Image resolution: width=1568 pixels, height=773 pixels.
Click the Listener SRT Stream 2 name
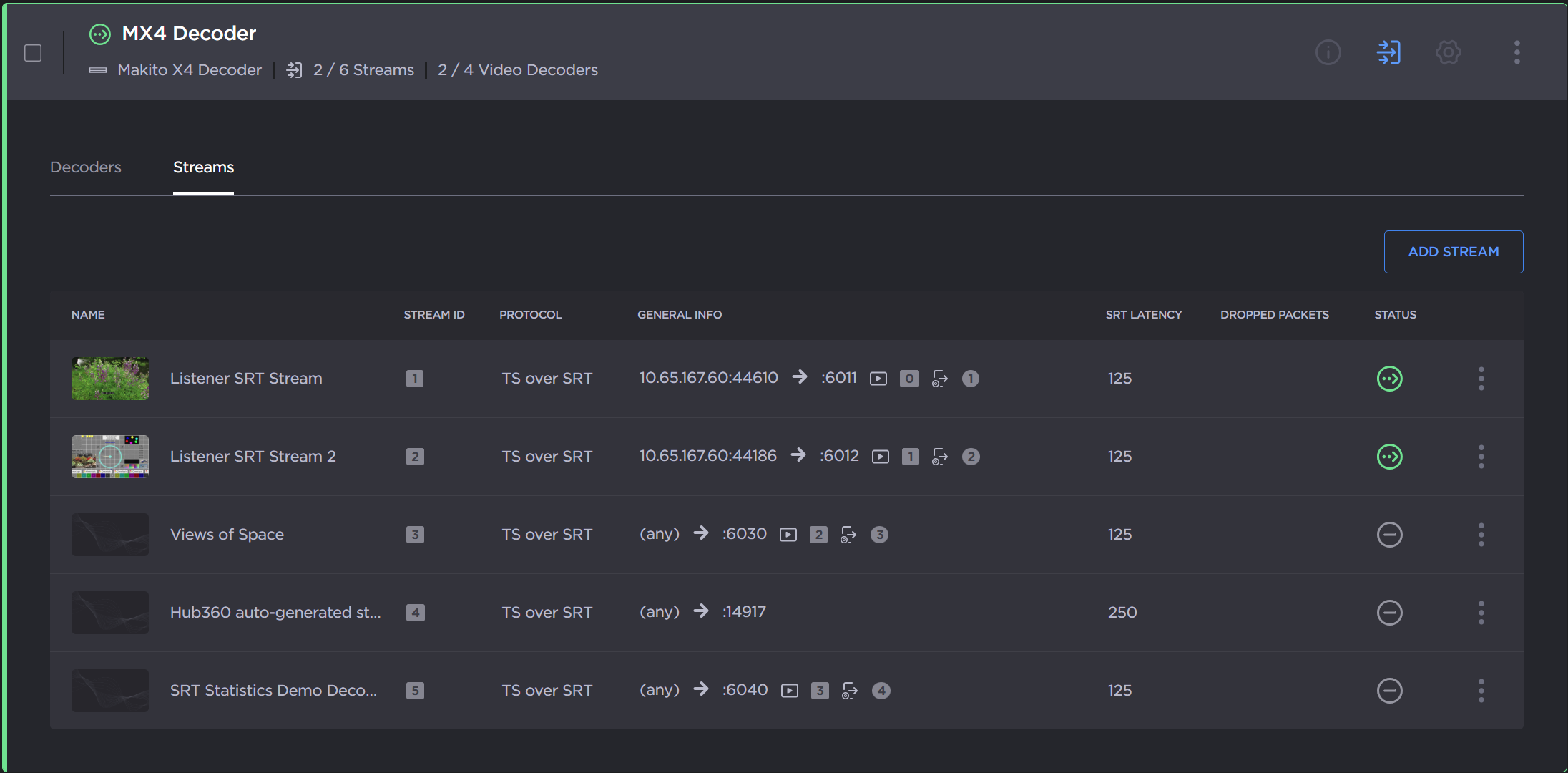[253, 457]
